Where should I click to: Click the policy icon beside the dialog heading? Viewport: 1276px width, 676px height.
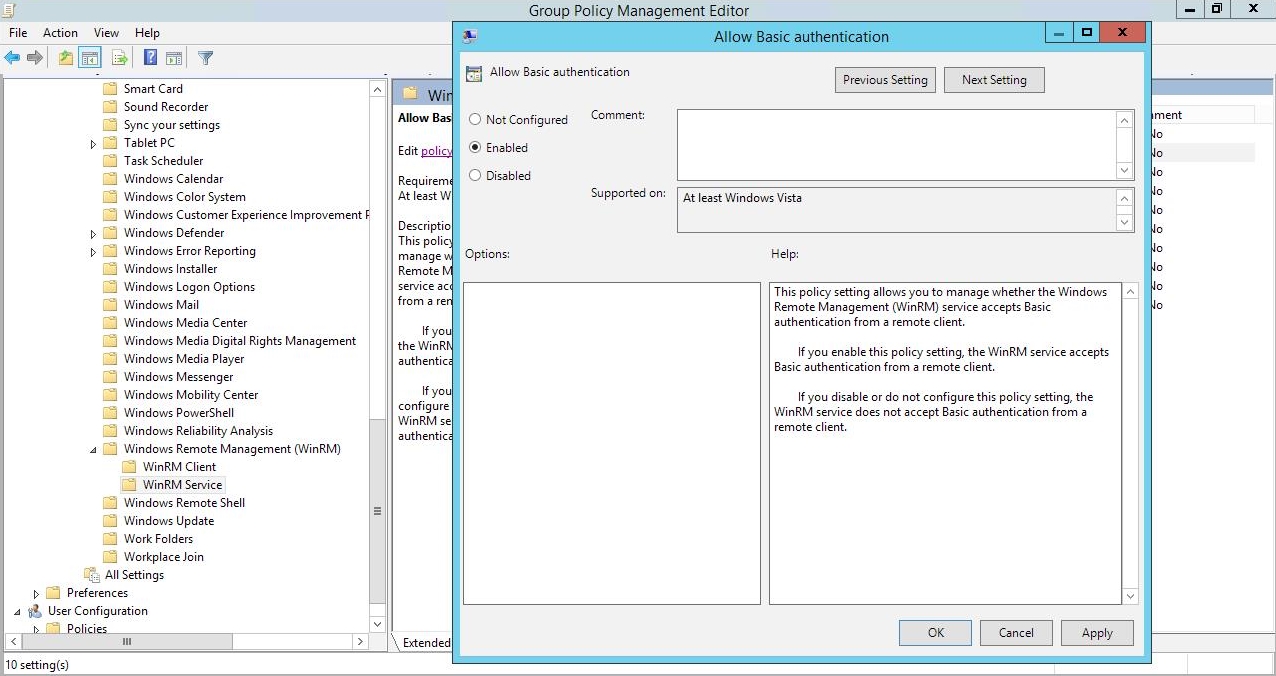point(475,73)
